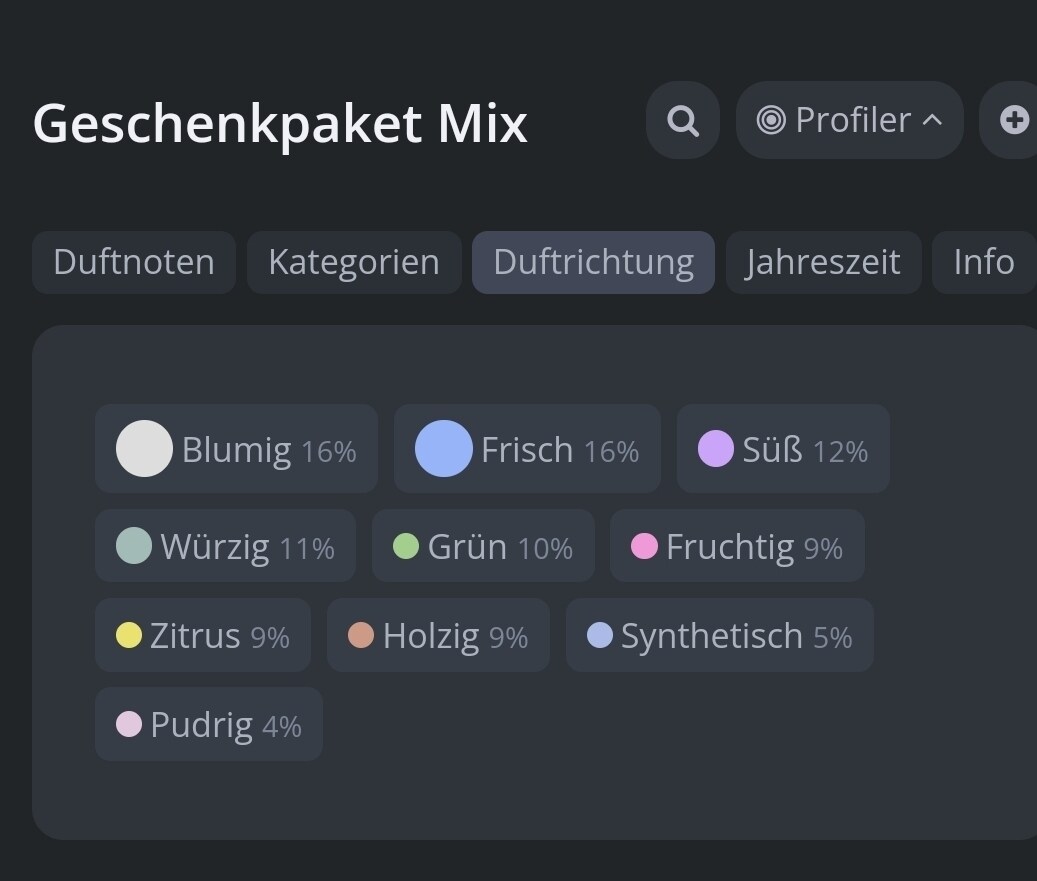Screen dimensions: 1037x881
Task: Click the Geschenkpaket Mix heading
Action: (x=280, y=124)
